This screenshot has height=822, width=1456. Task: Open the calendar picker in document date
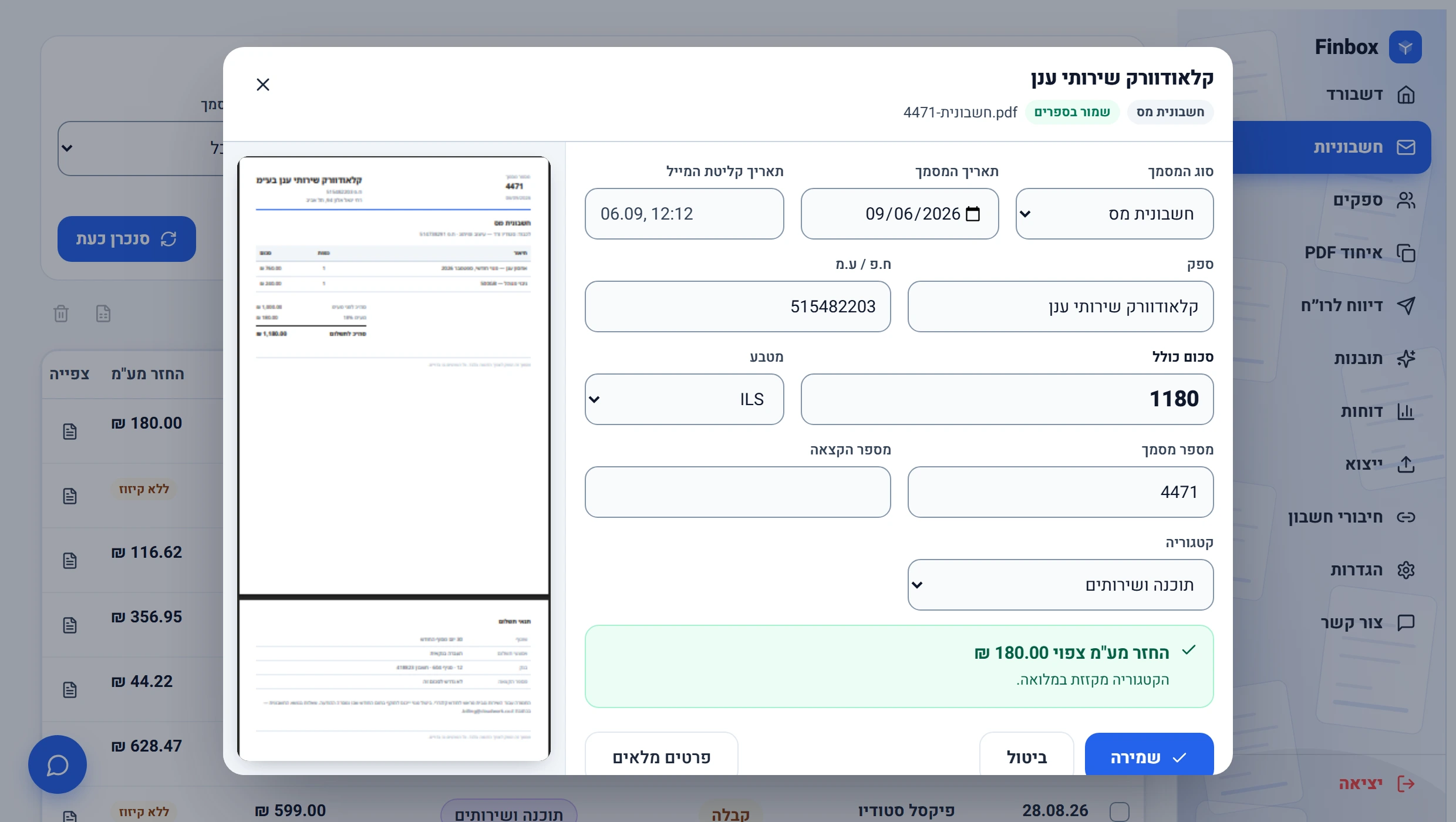coord(973,214)
